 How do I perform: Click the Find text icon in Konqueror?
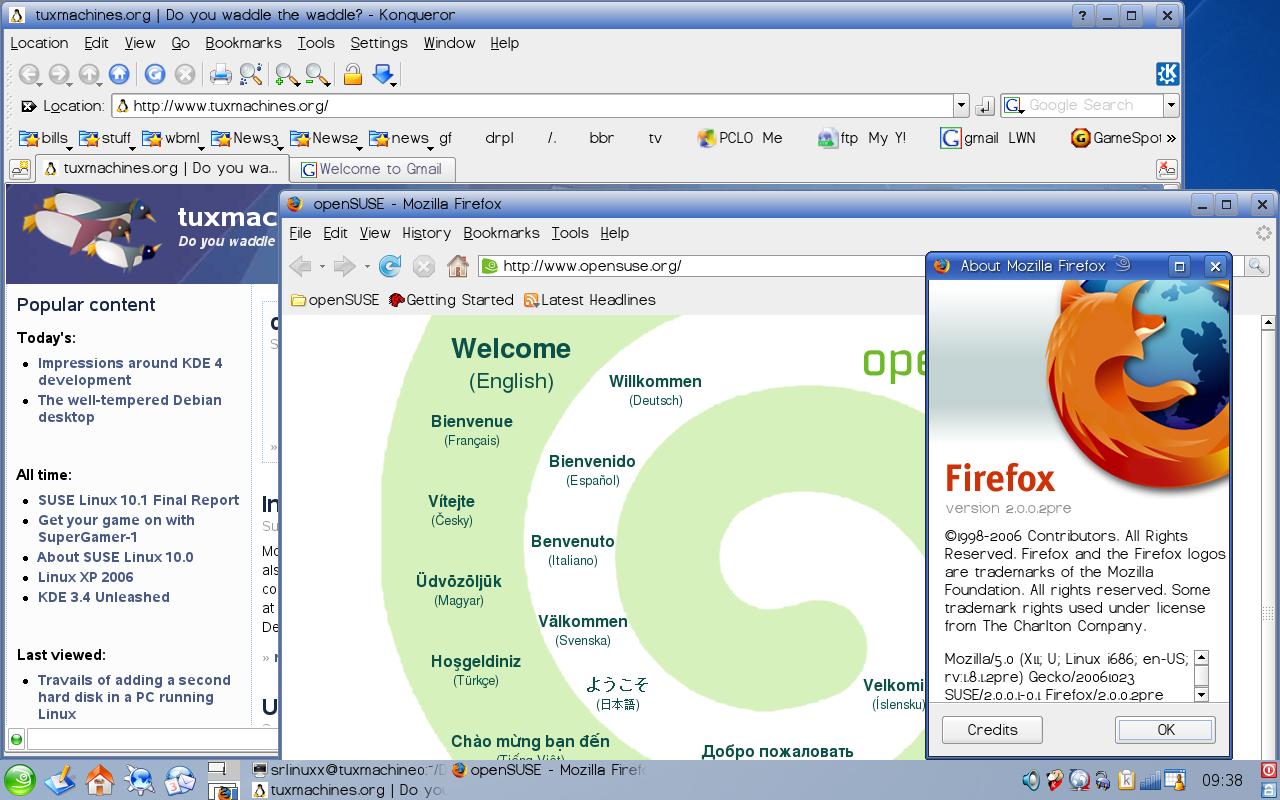point(251,74)
